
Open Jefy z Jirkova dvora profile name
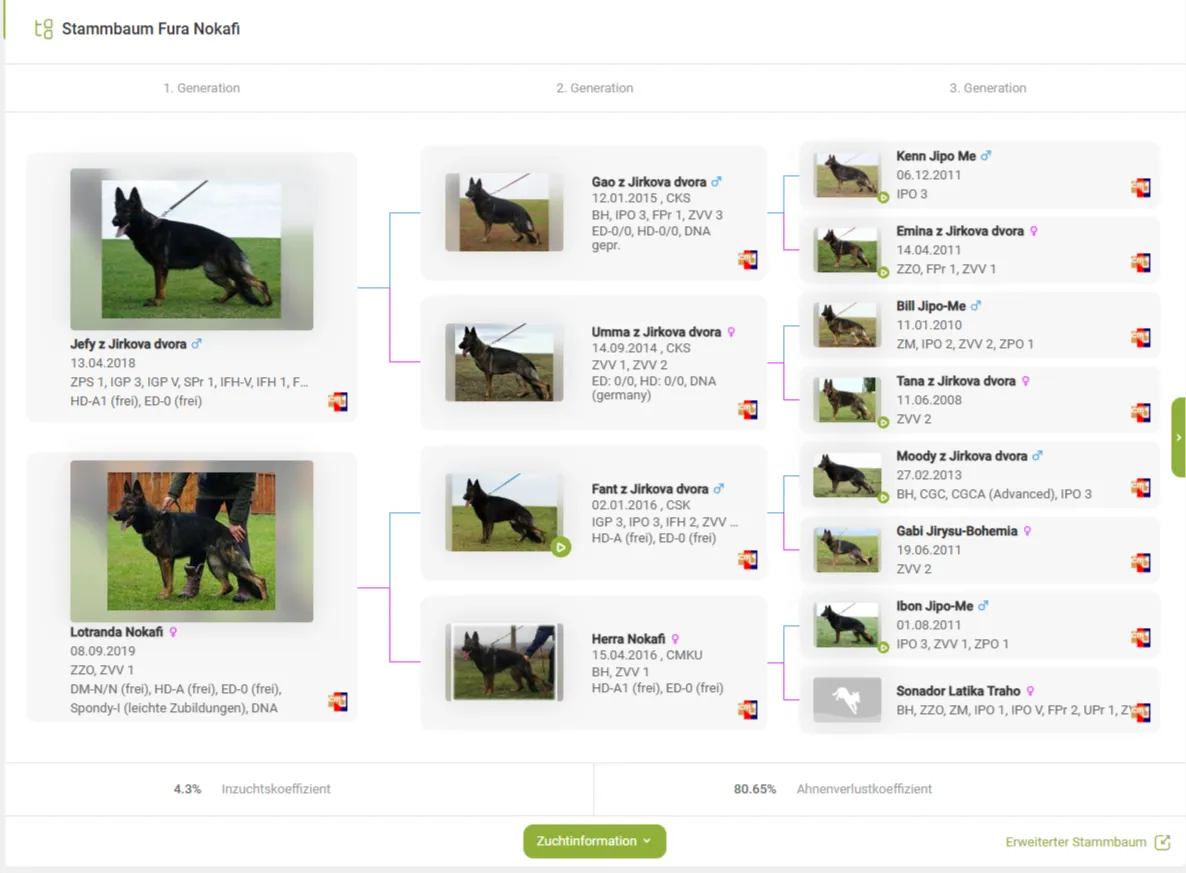[x=128, y=344]
